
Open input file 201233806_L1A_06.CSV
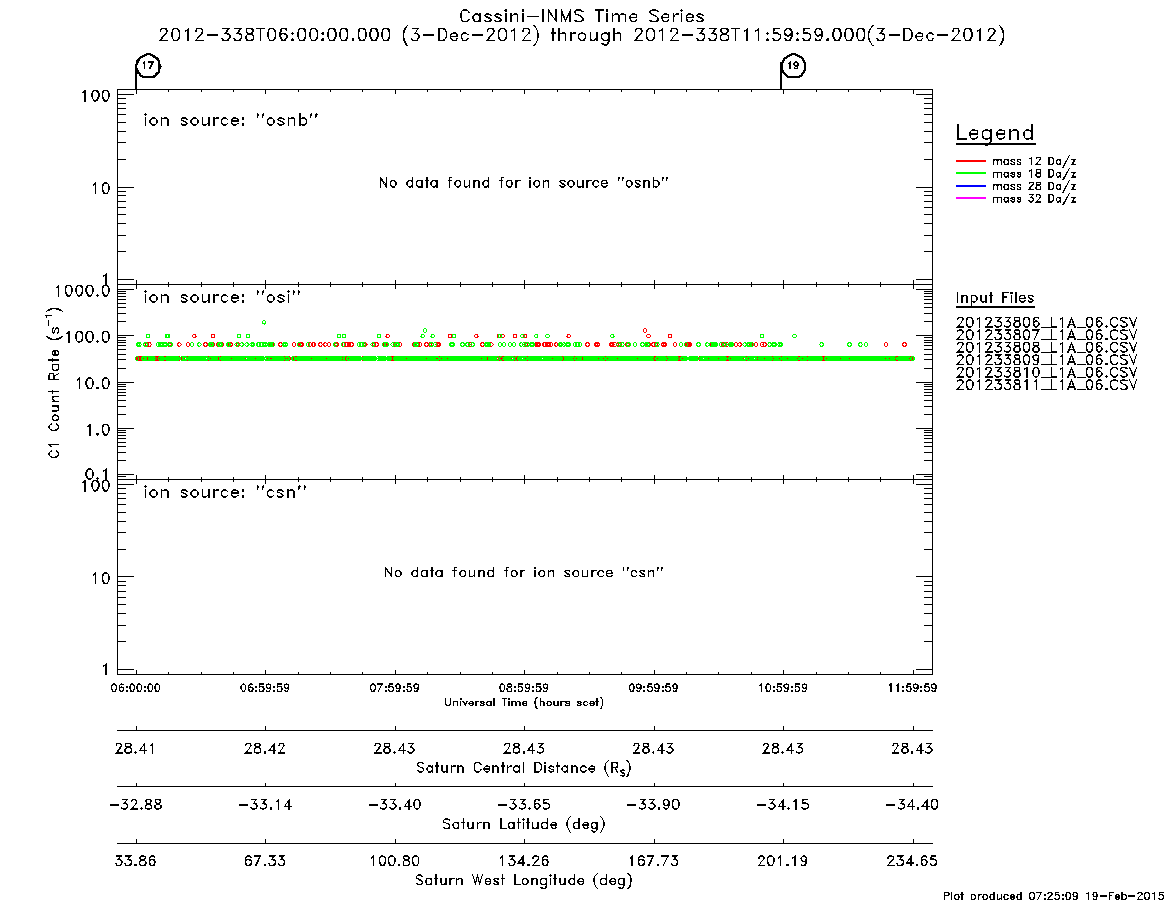coord(1046,323)
